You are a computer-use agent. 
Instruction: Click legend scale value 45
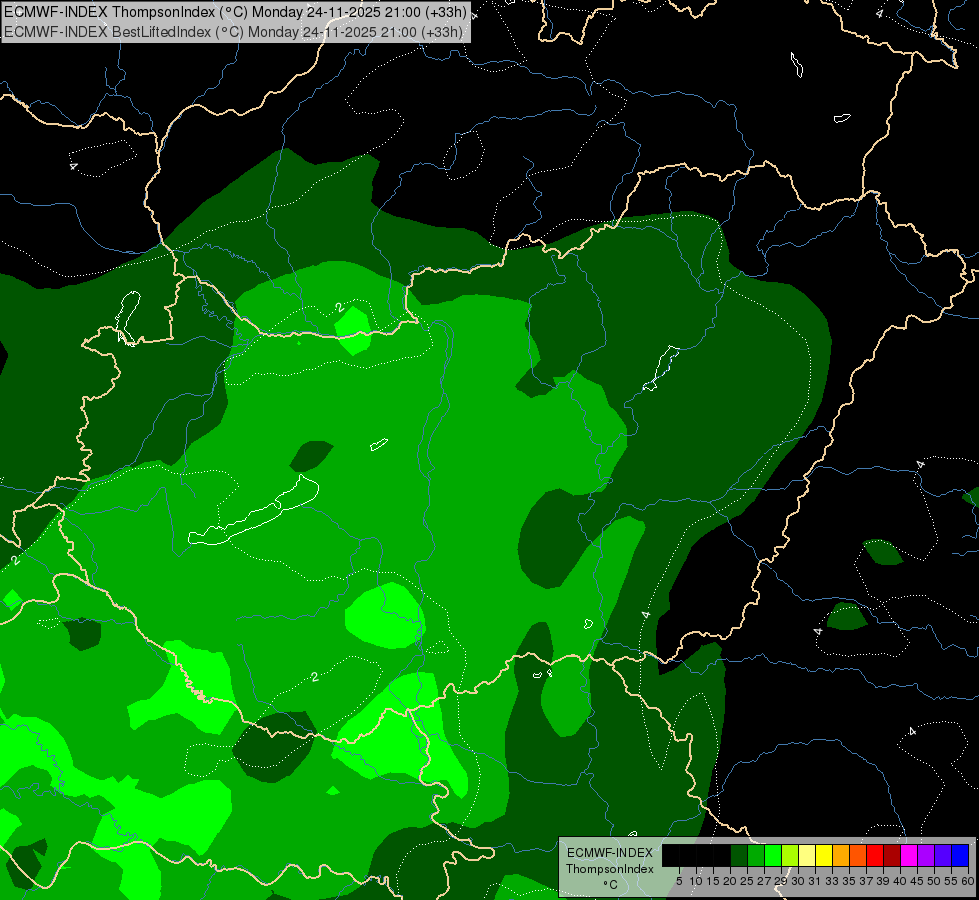917,881
